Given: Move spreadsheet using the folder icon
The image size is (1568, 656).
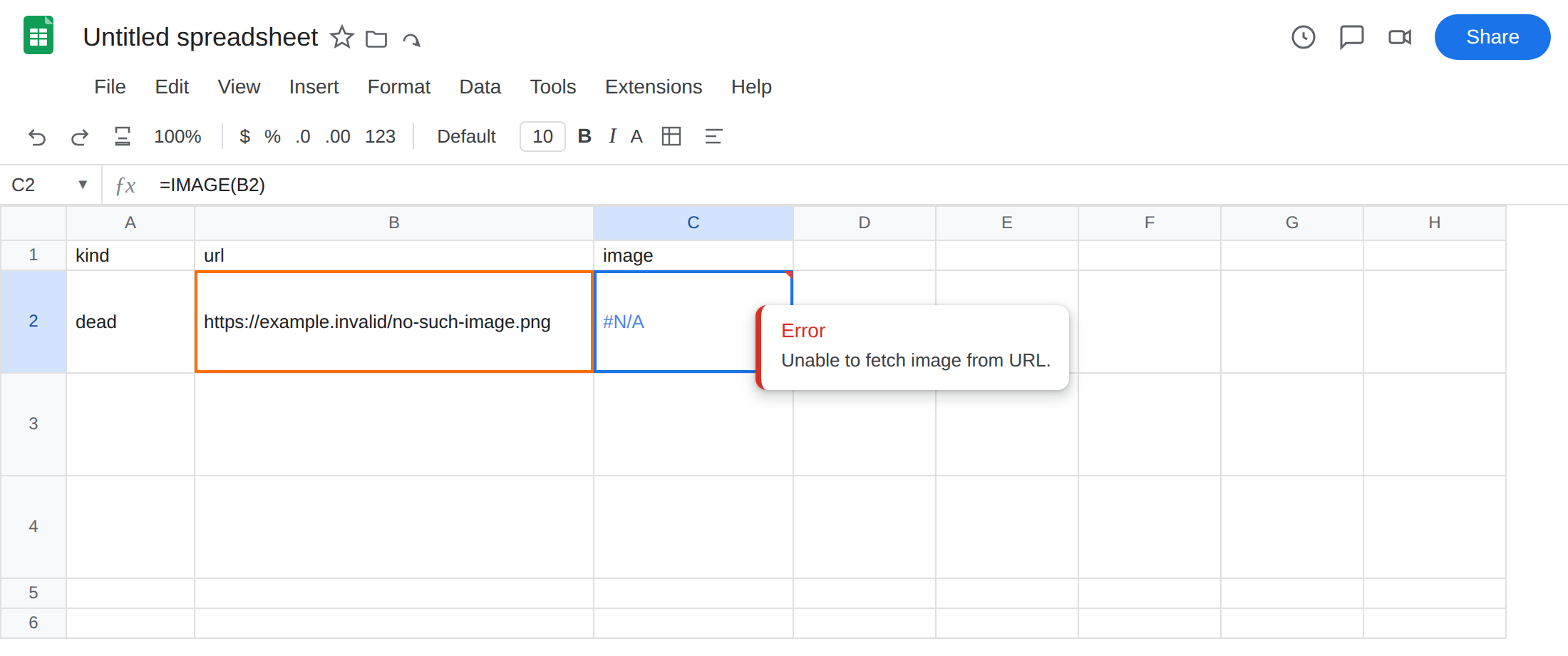Looking at the screenshot, I should tap(376, 39).
